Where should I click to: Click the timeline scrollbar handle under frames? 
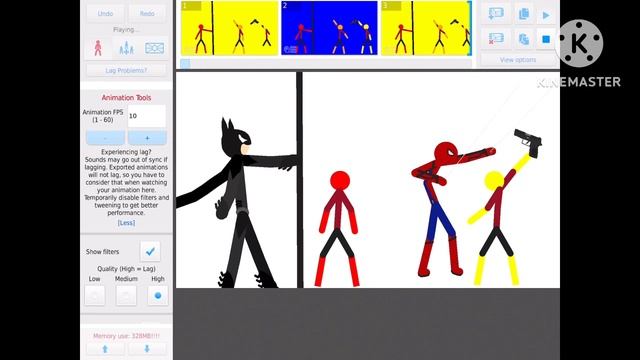click(x=185, y=64)
